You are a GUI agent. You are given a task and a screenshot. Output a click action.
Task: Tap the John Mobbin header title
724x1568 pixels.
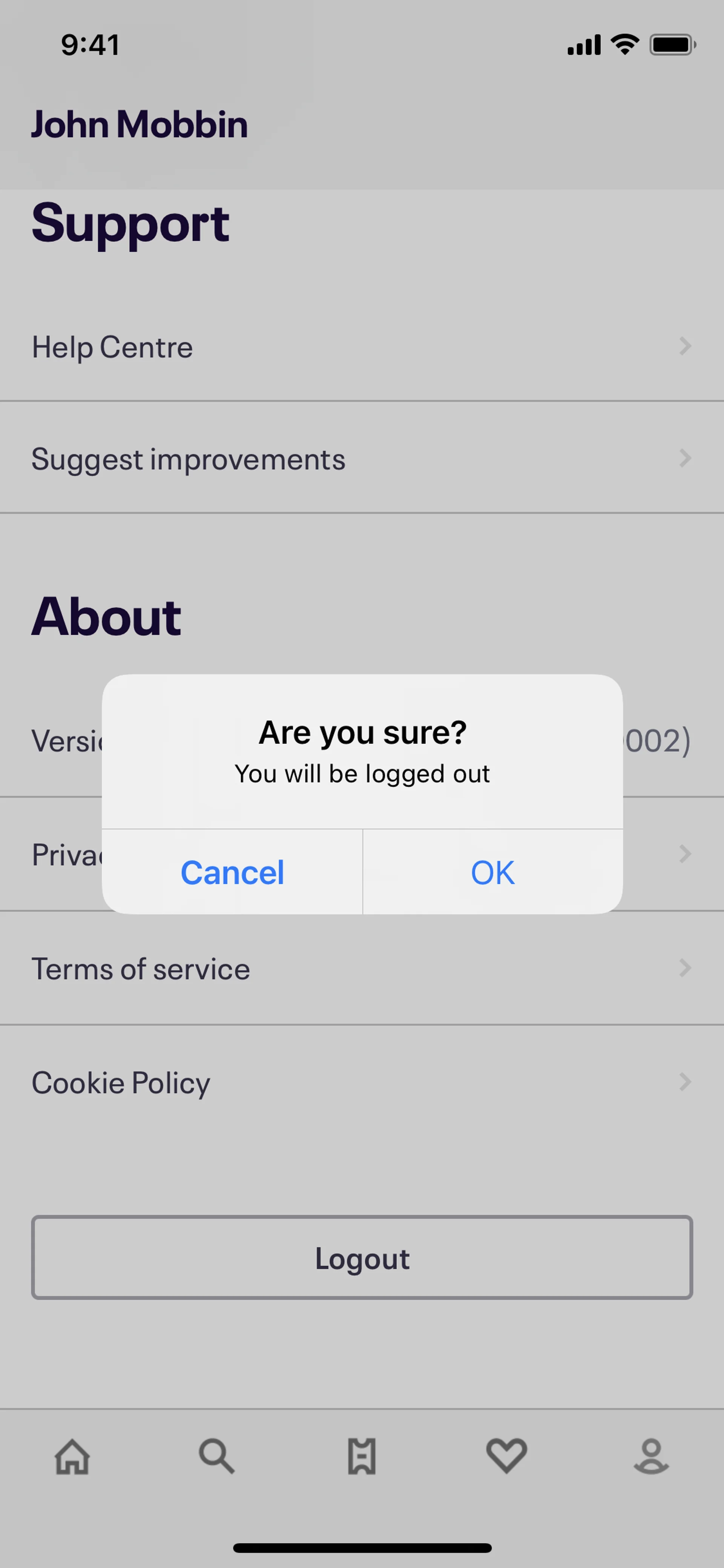[139, 124]
